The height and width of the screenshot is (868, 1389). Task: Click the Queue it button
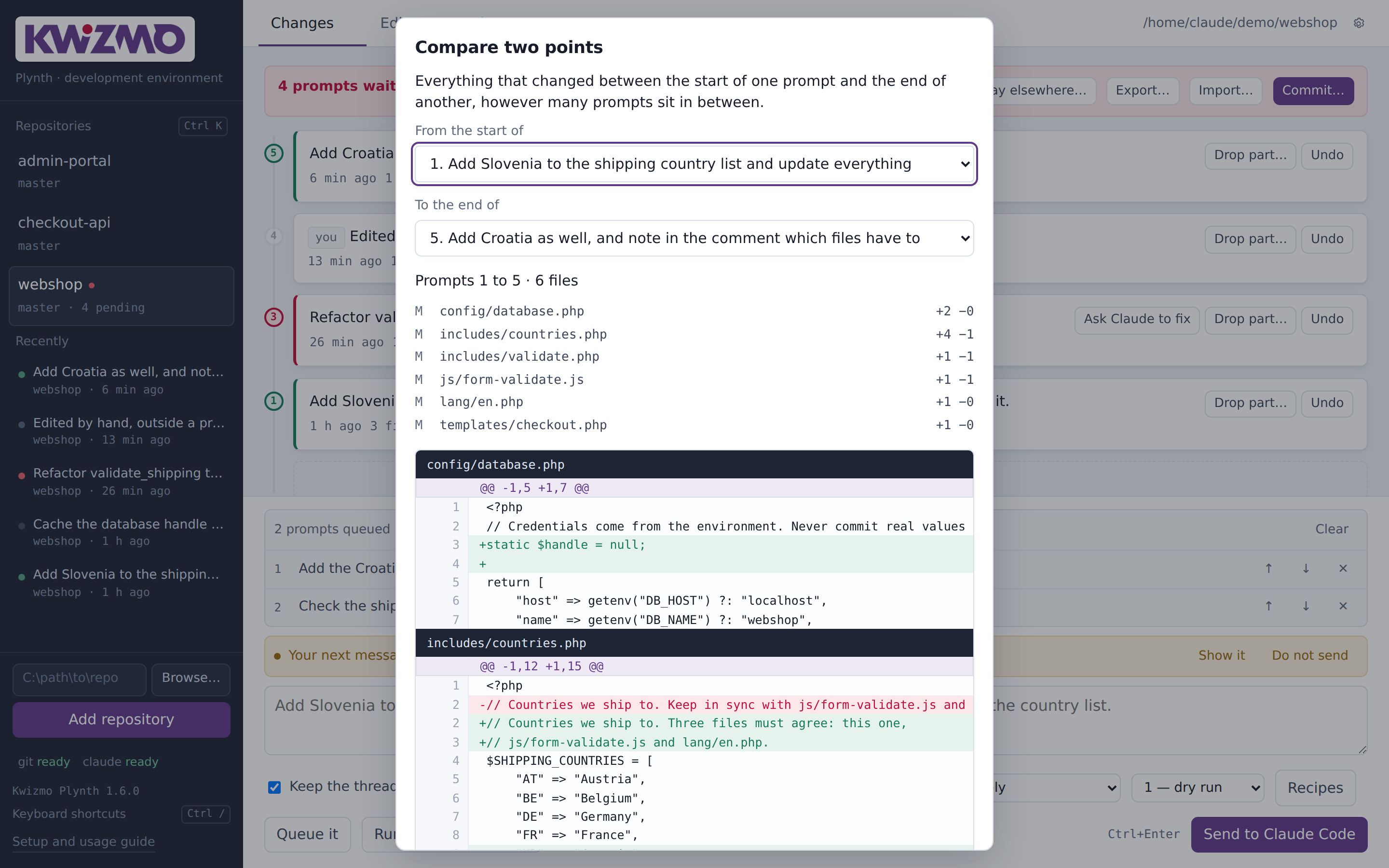pyautogui.click(x=307, y=834)
